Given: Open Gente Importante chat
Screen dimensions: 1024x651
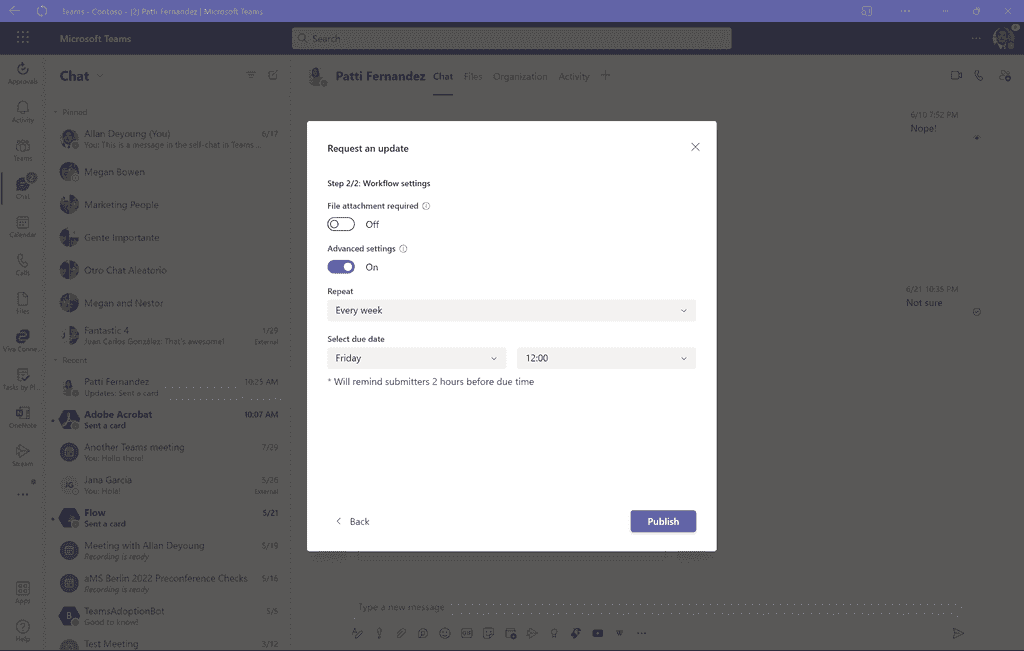Looking at the screenshot, I should tap(168, 238).
